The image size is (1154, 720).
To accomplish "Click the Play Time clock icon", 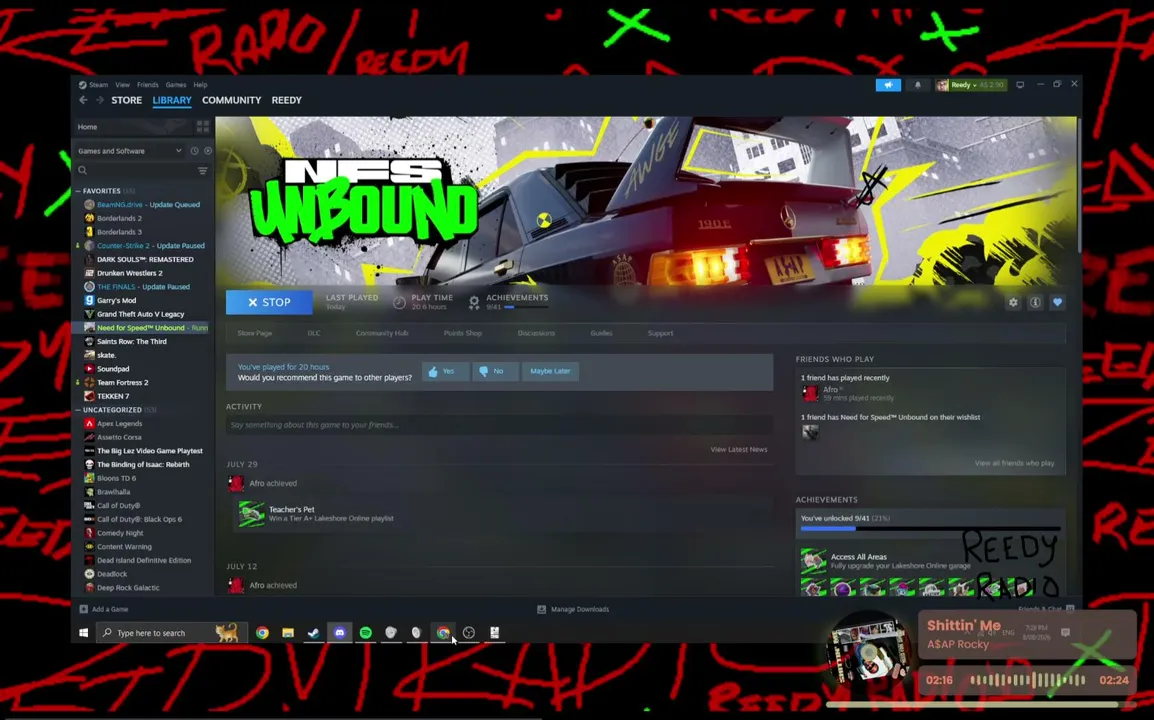I will tap(399, 303).
